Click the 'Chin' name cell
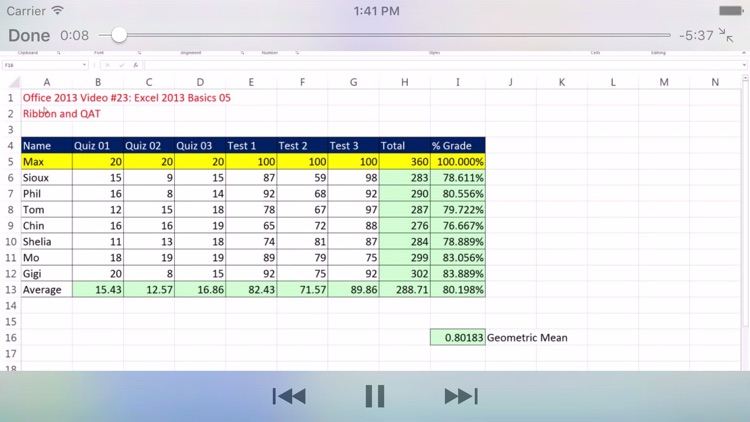The height and width of the screenshot is (422, 750). [46, 226]
